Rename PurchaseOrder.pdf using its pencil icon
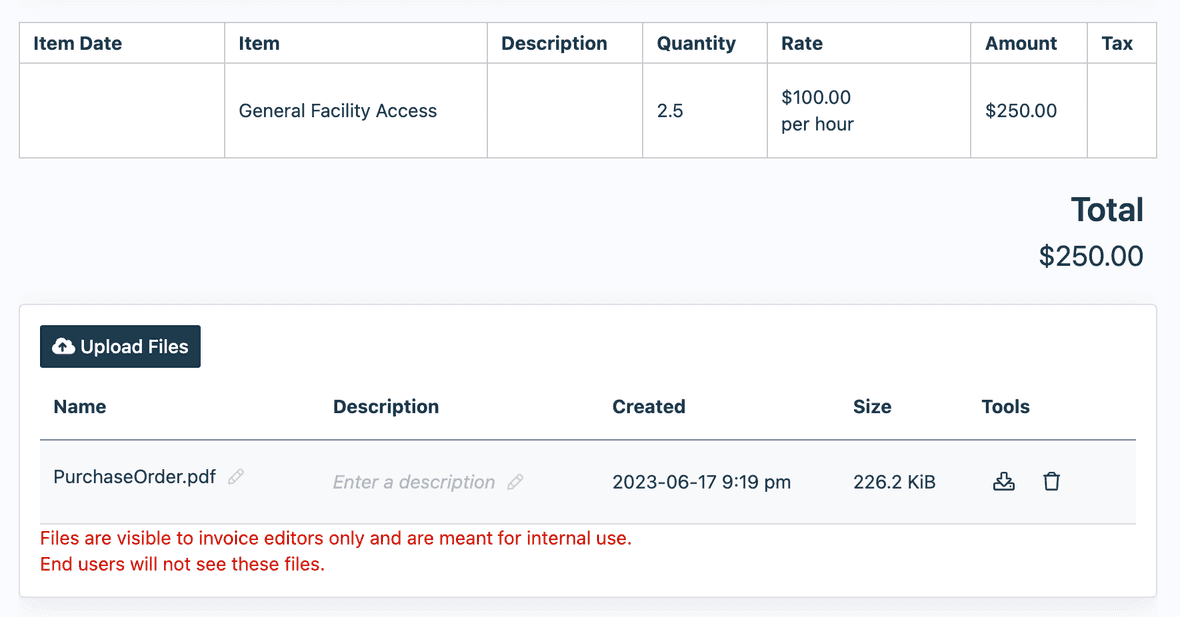 tap(235, 477)
